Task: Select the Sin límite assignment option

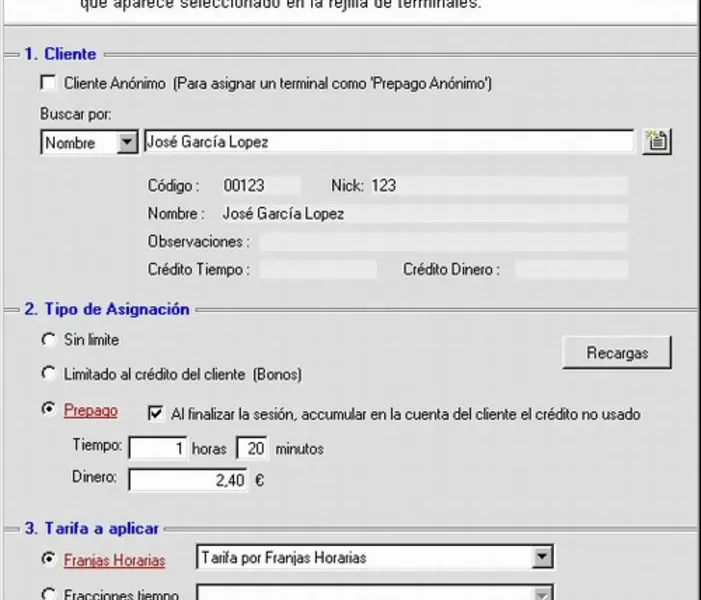Action: pos(48,340)
